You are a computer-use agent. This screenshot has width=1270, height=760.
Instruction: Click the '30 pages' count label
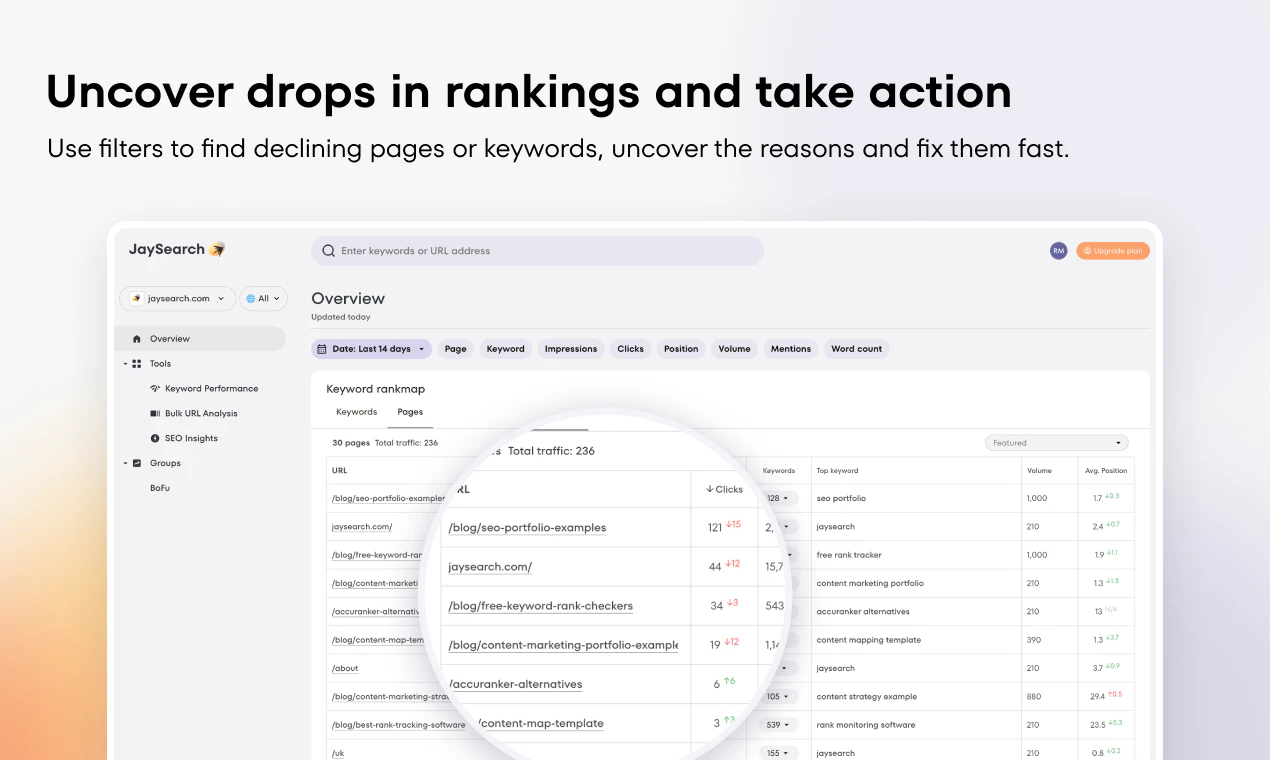(351, 443)
